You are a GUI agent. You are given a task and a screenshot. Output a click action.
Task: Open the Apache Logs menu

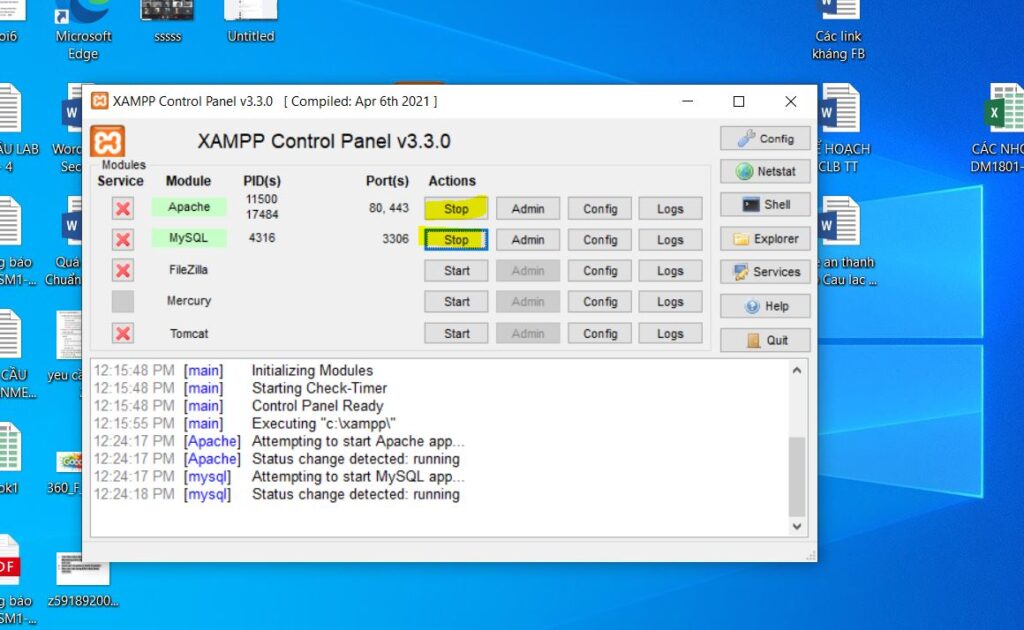(670, 209)
